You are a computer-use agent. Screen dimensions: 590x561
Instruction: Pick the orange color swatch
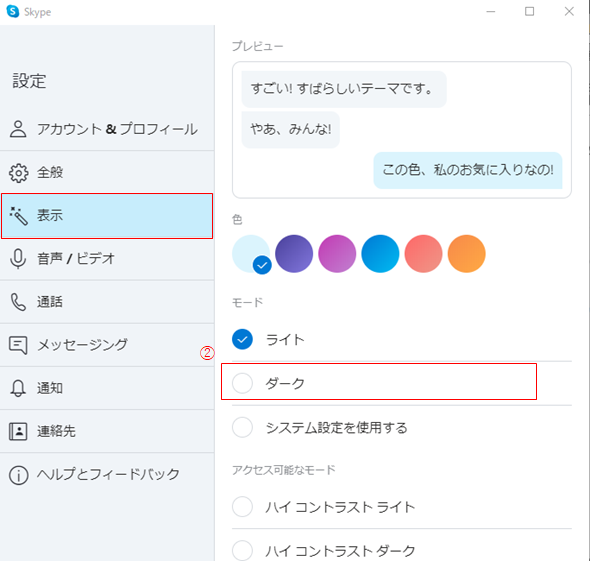coord(467,254)
